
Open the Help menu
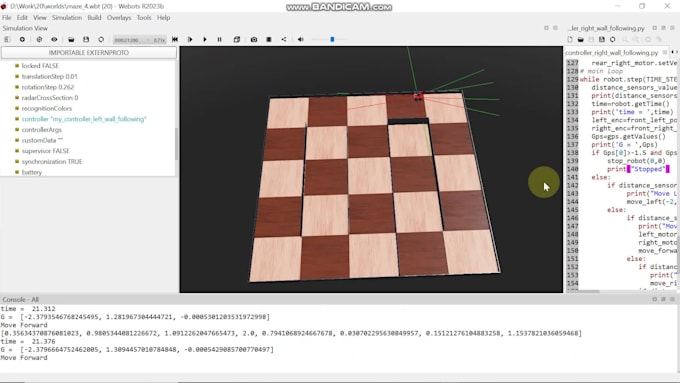[x=163, y=18]
